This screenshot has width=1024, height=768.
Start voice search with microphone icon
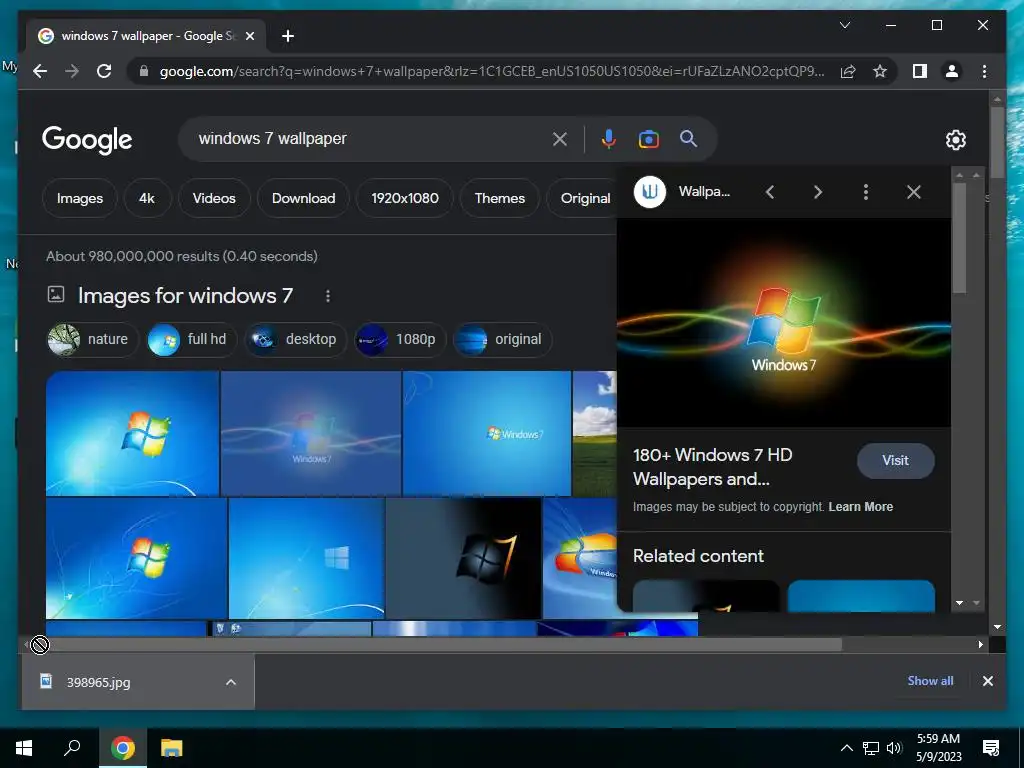(609, 139)
